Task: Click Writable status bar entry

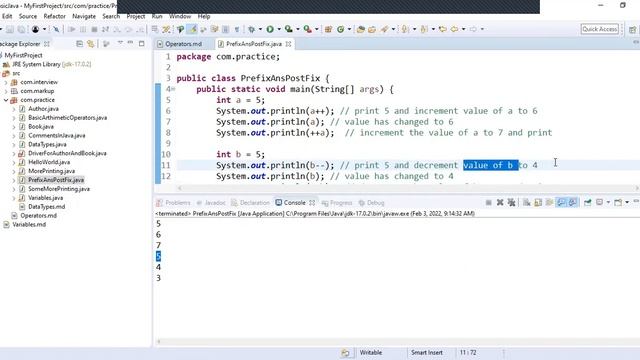Action: pyautogui.click(x=371, y=353)
